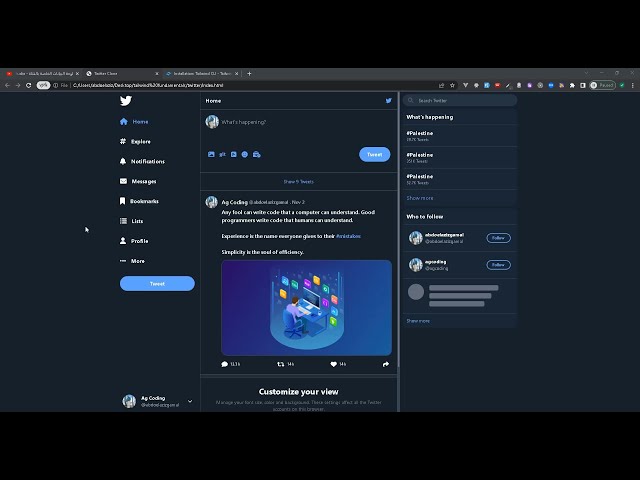The image size is (640, 480).
Task: Close the Twitter Clone browser tab
Action: [157, 73]
